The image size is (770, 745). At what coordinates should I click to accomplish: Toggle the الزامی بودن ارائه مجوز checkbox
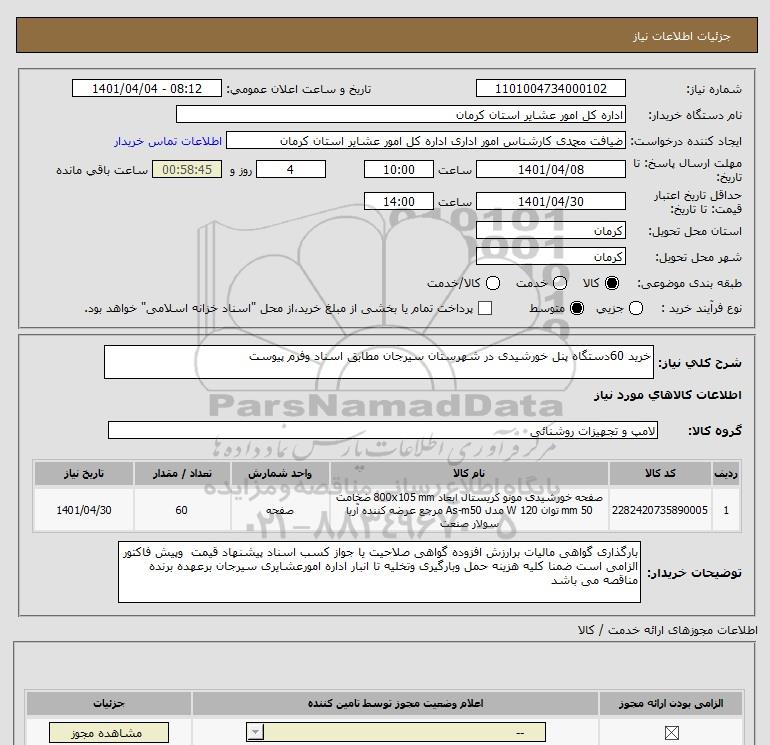(671, 733)
